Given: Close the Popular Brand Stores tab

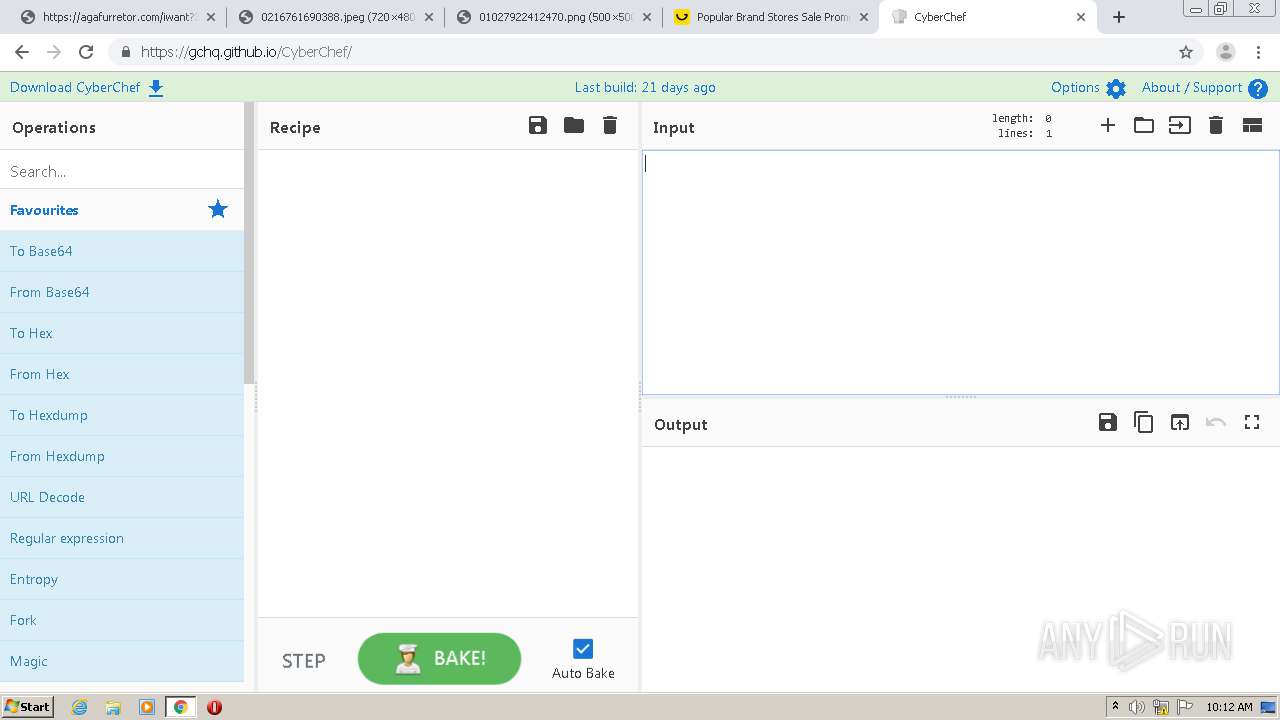Looking at the screenshot, I should pos(864,17).
